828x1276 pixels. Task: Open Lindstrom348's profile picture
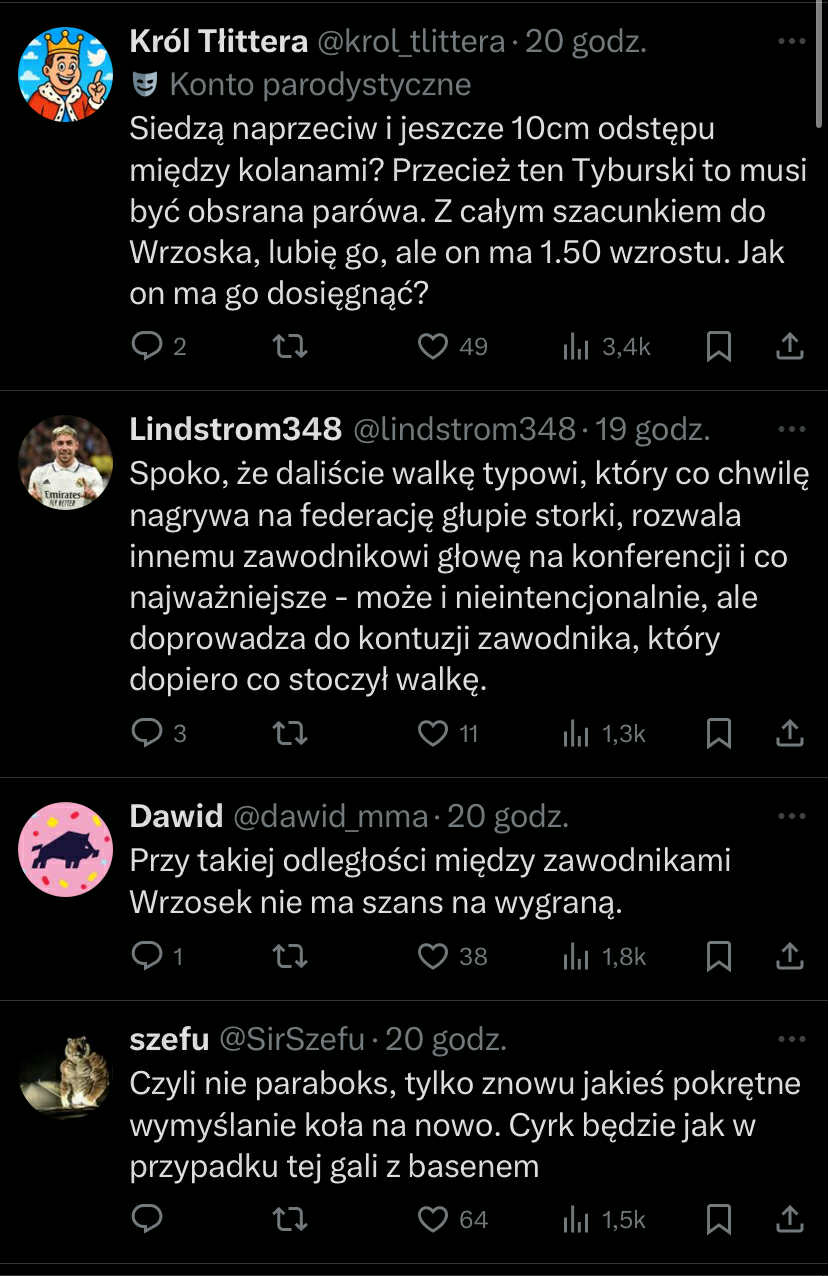(66, 463)
